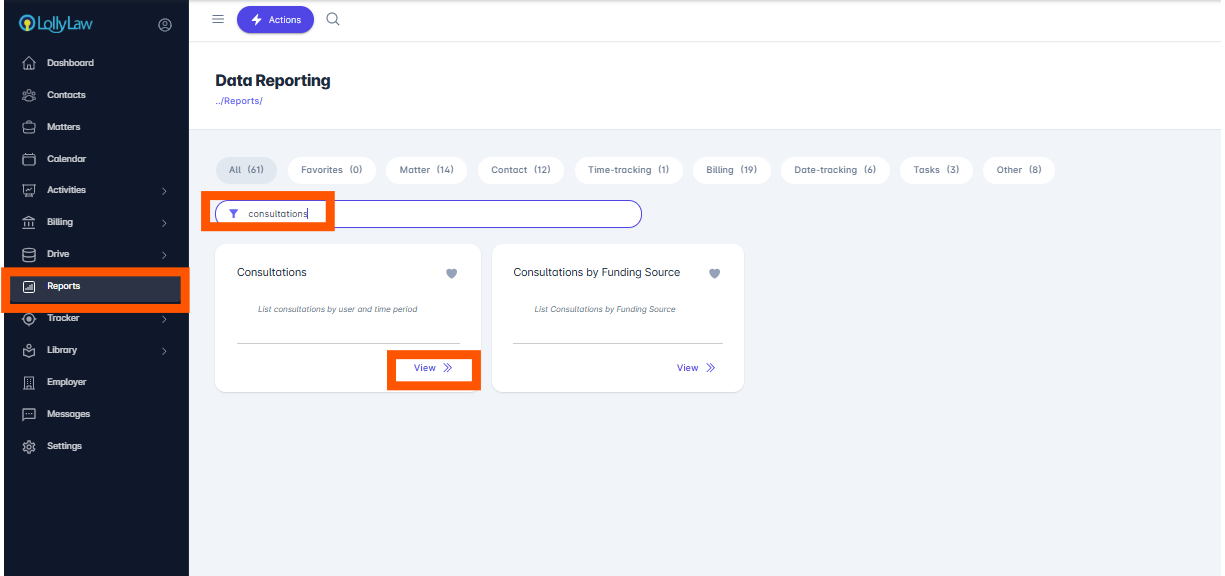Viewport: 1225px width, 576px height.
Task: Click the Tracker icon in sidebar
Action: 29,318
